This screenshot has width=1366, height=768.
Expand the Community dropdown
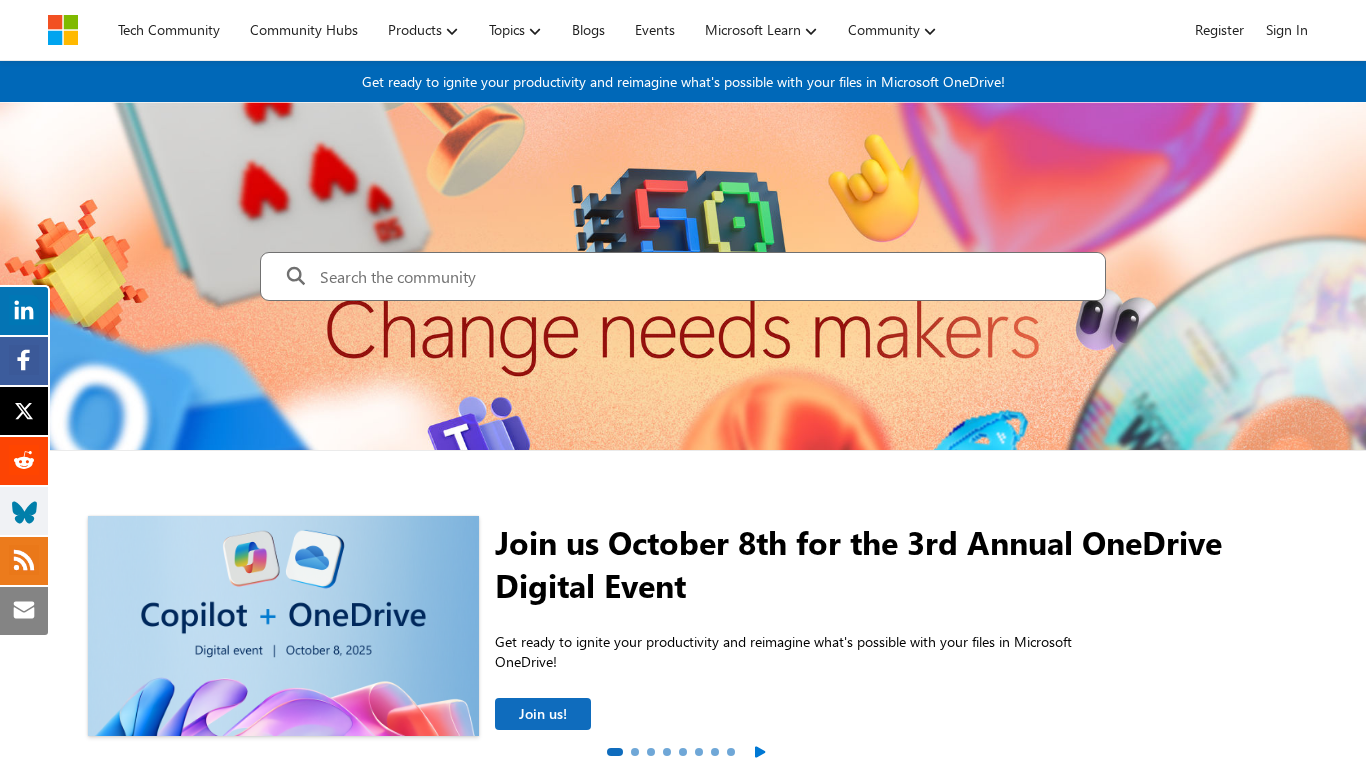(x=892, y=30)
